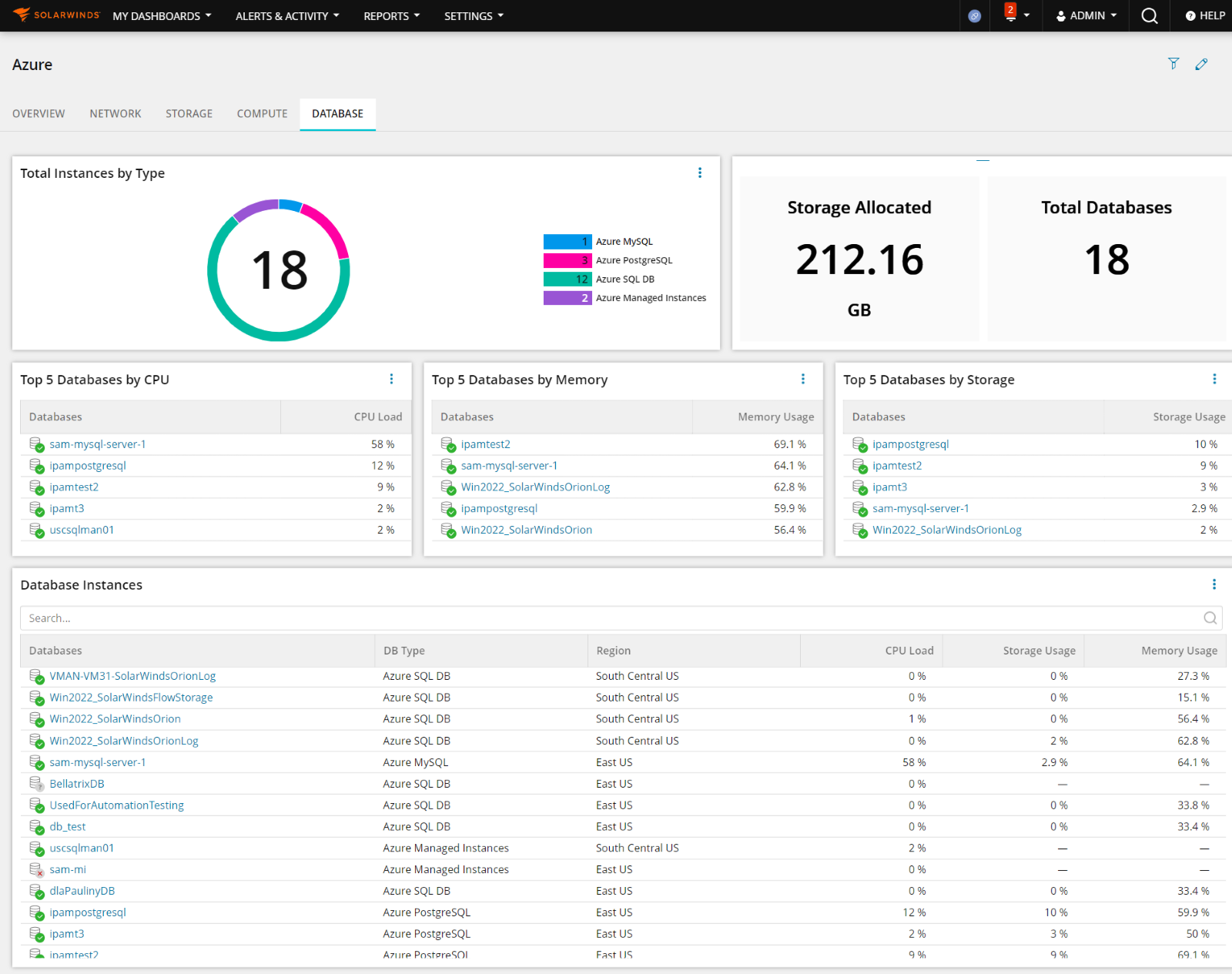
Task: Open the Admin user dropdown
Action: [1086, 15]
